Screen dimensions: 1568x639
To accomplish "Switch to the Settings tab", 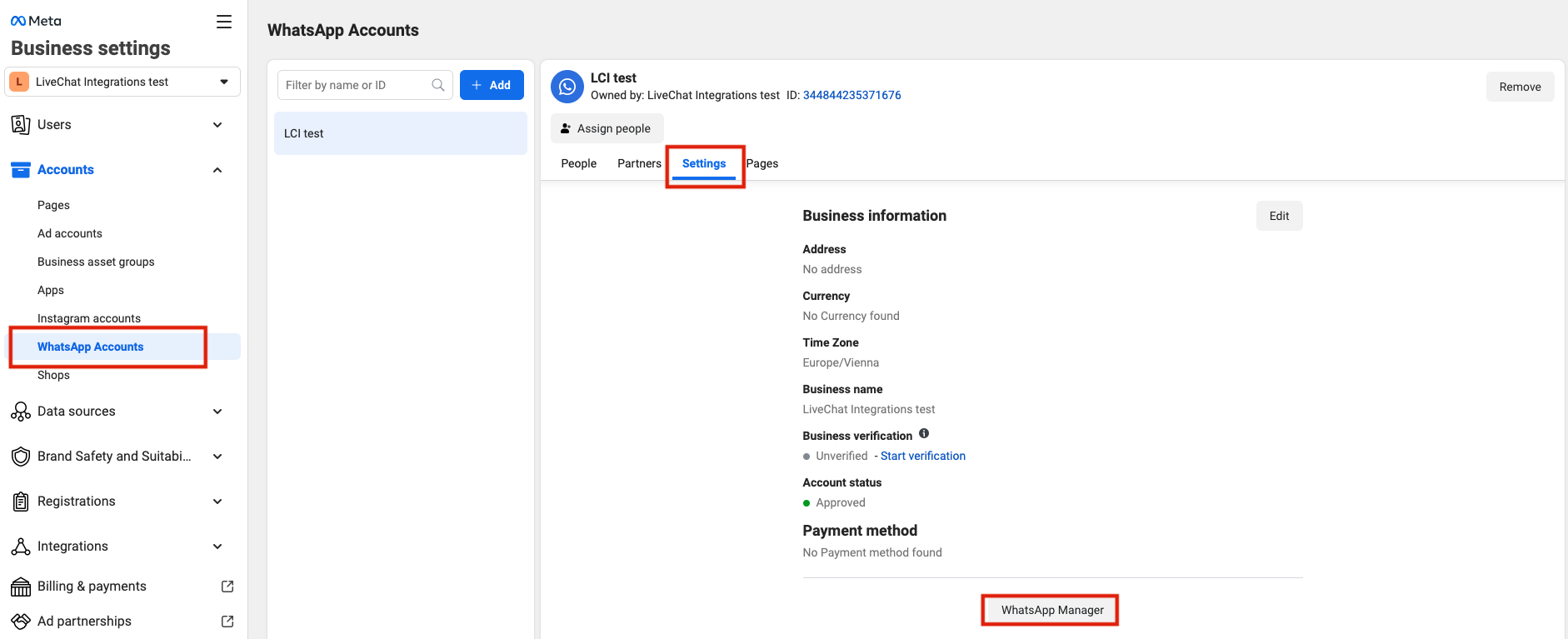I will 704,163.
